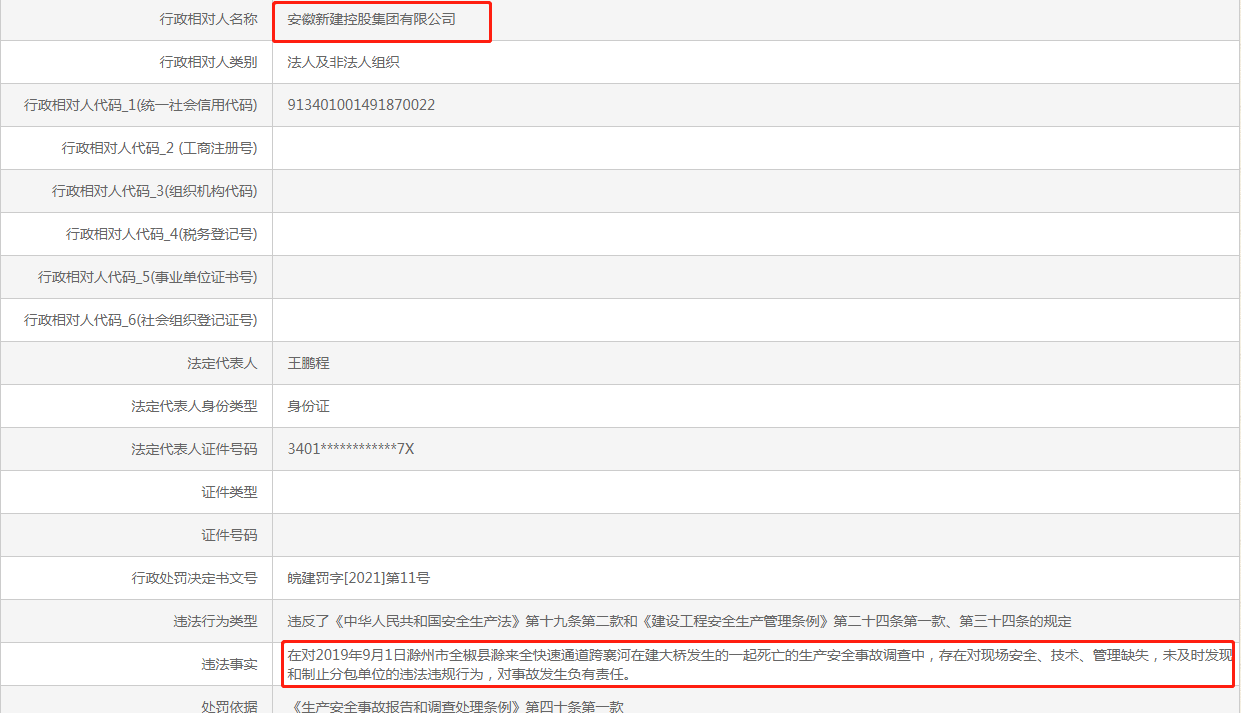
Task: Select legal representative name 王鹏程
Action: point(308,363)
